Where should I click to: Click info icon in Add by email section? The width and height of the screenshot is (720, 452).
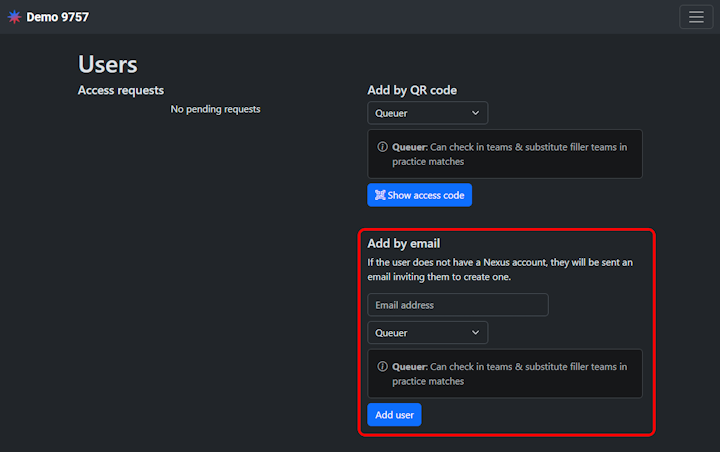coord(382,367)
